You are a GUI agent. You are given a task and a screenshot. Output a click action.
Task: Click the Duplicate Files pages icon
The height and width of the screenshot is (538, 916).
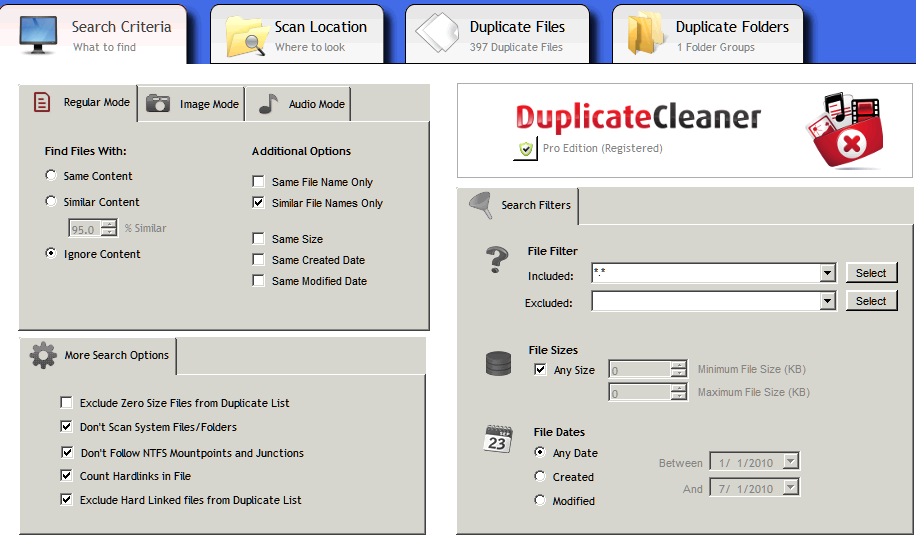(x=437, y=36)
